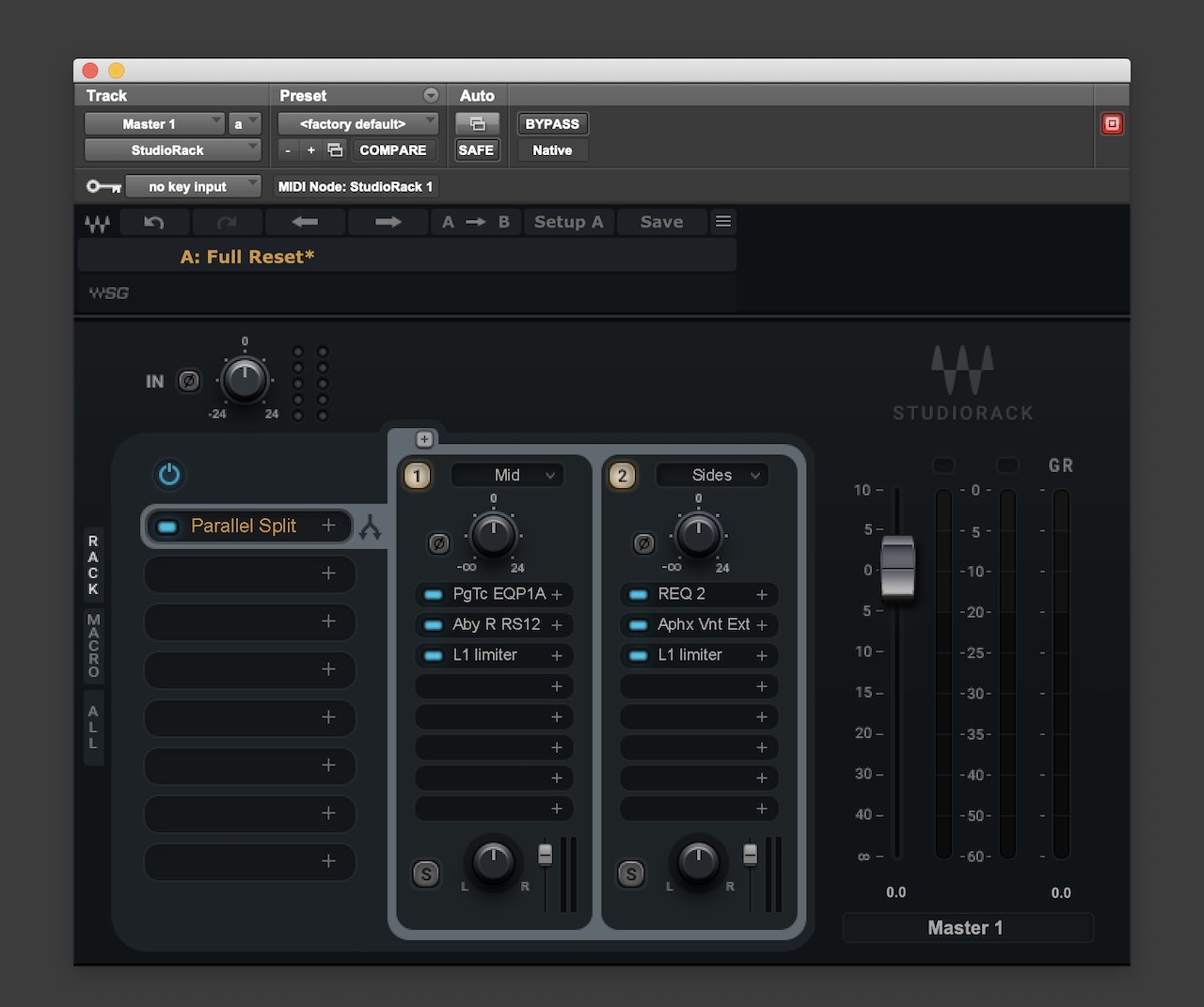Select chain number 1 badge

click(418, 476)
